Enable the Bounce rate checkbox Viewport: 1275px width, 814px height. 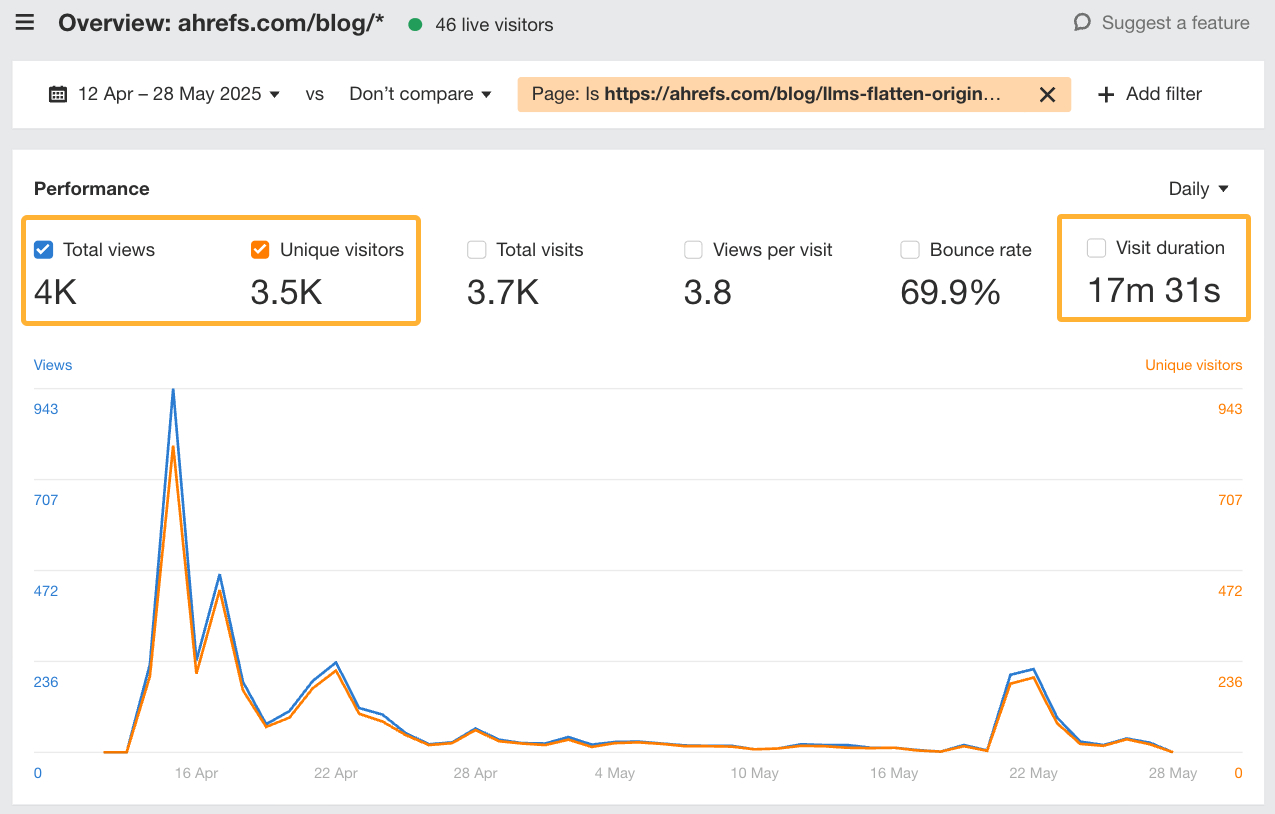[910, 249]
